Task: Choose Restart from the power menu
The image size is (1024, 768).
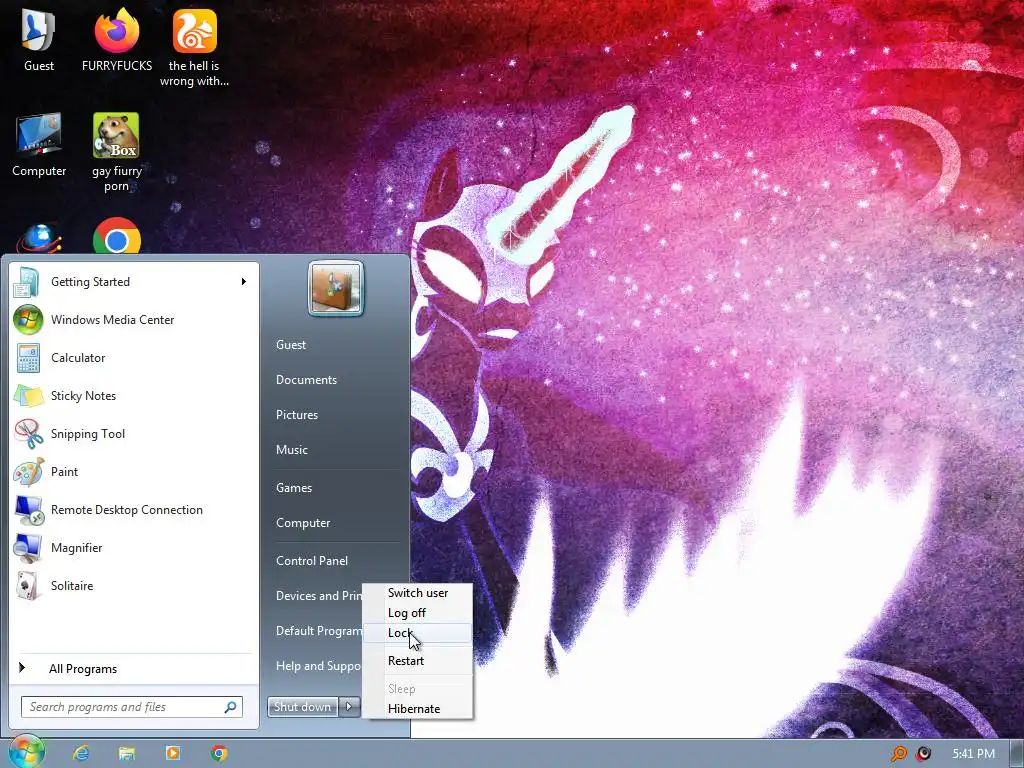Action: click(x=418, y=661)
